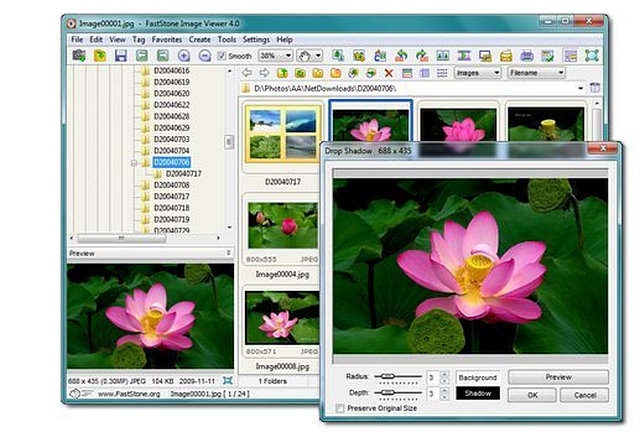The height and width of the screenshot is (438, 640).
Task: Open the 38% zoom dropdown
Action: [288, 56]
